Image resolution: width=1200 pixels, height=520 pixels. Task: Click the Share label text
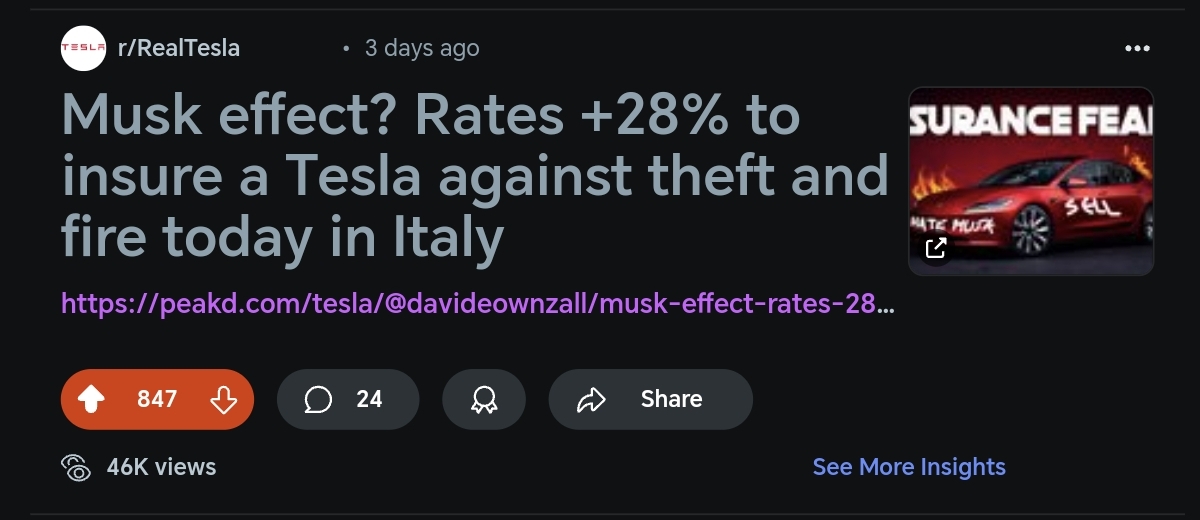(x=671, y=399)
